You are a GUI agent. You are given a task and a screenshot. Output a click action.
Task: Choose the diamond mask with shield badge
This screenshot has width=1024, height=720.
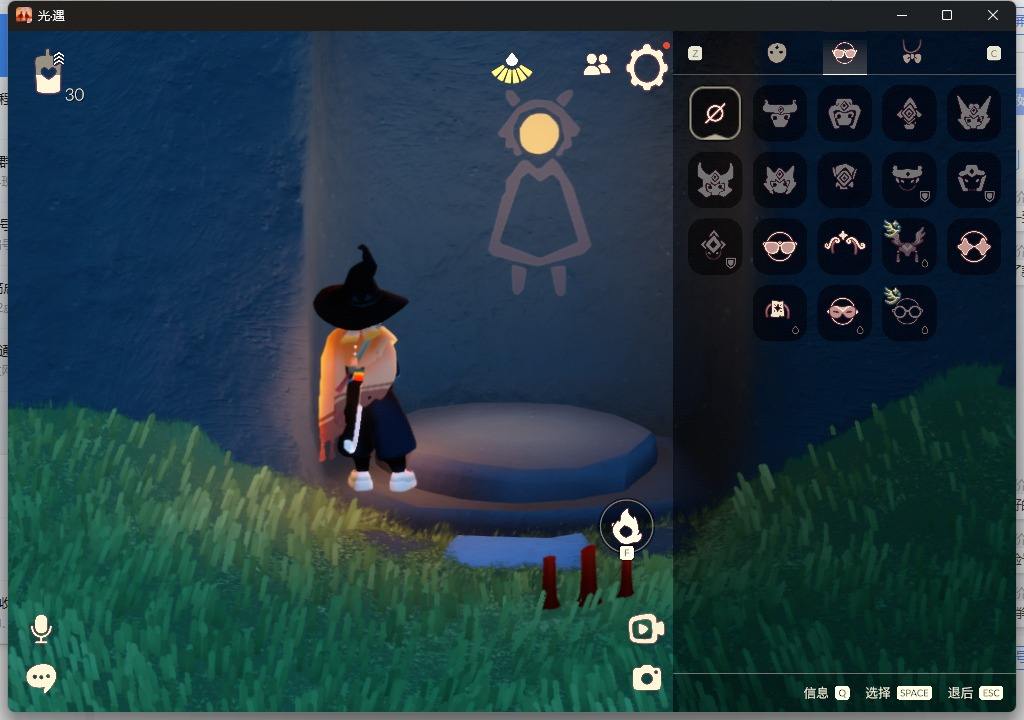click(715, 246)
